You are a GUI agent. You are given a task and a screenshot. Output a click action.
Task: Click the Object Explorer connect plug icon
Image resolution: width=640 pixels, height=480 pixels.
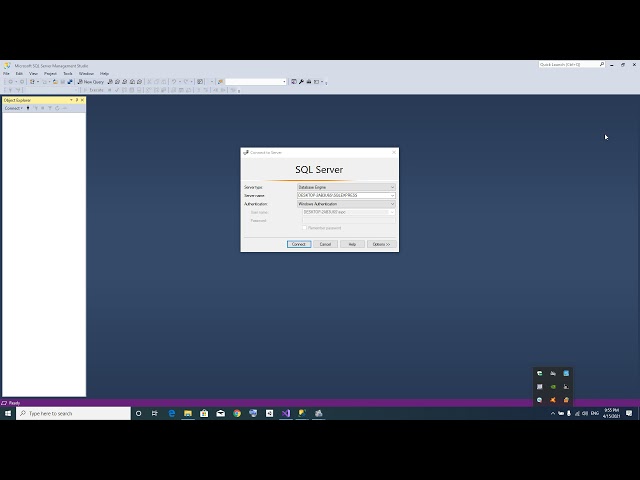coord(28,108)
